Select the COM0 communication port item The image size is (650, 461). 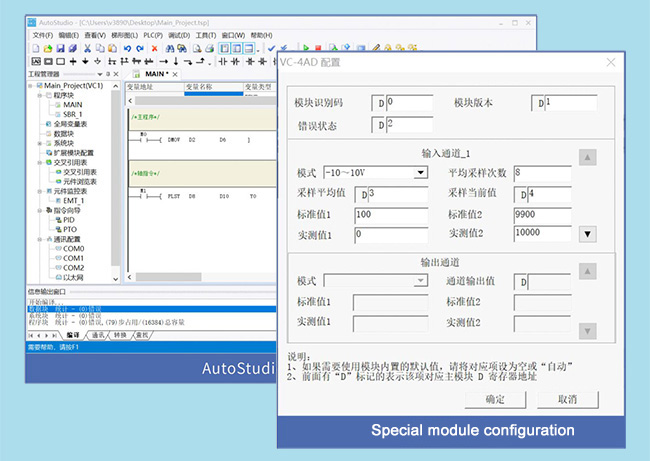coord(73,248)
